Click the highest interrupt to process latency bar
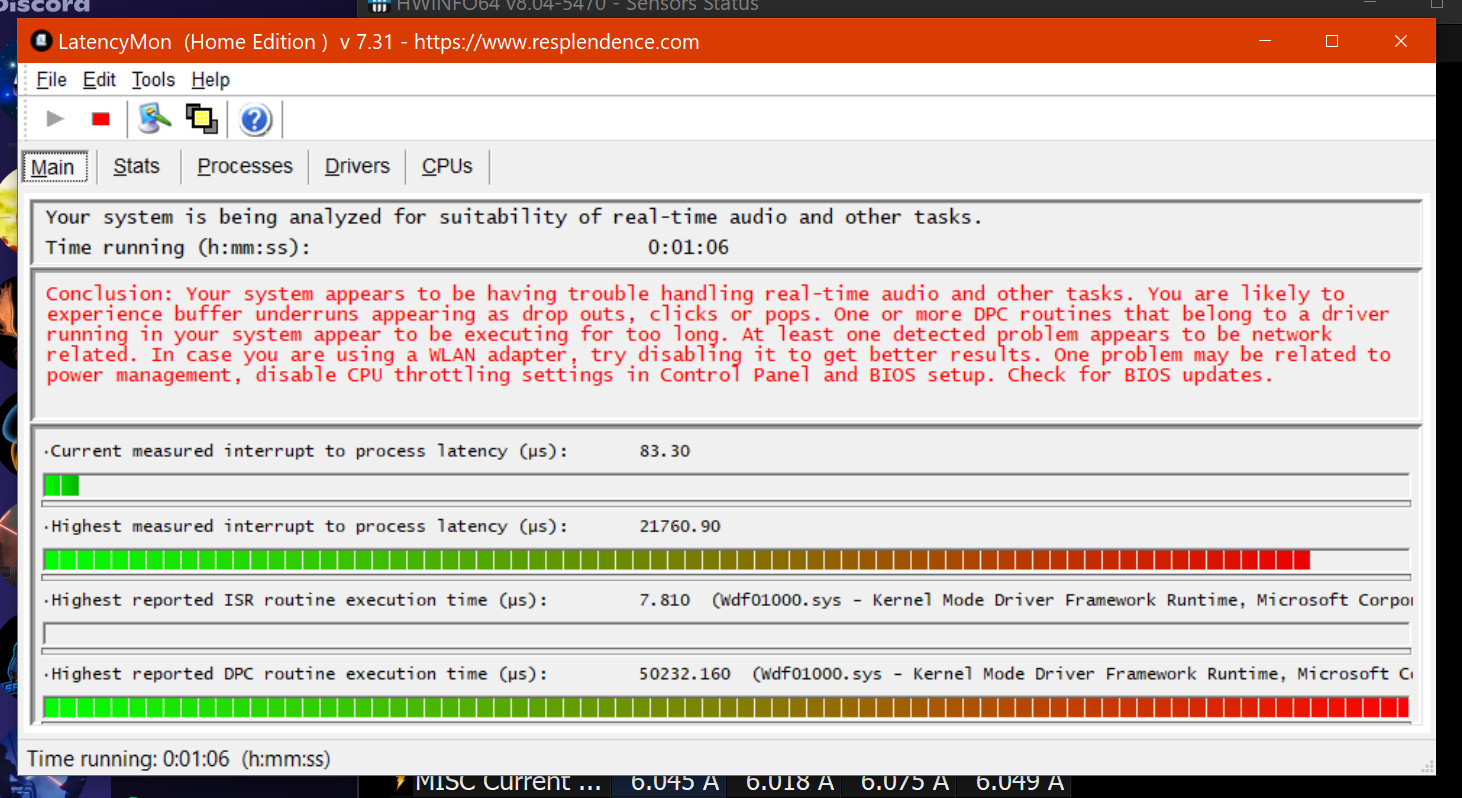This screenshot has height=798, width=1462. (727, 560)
